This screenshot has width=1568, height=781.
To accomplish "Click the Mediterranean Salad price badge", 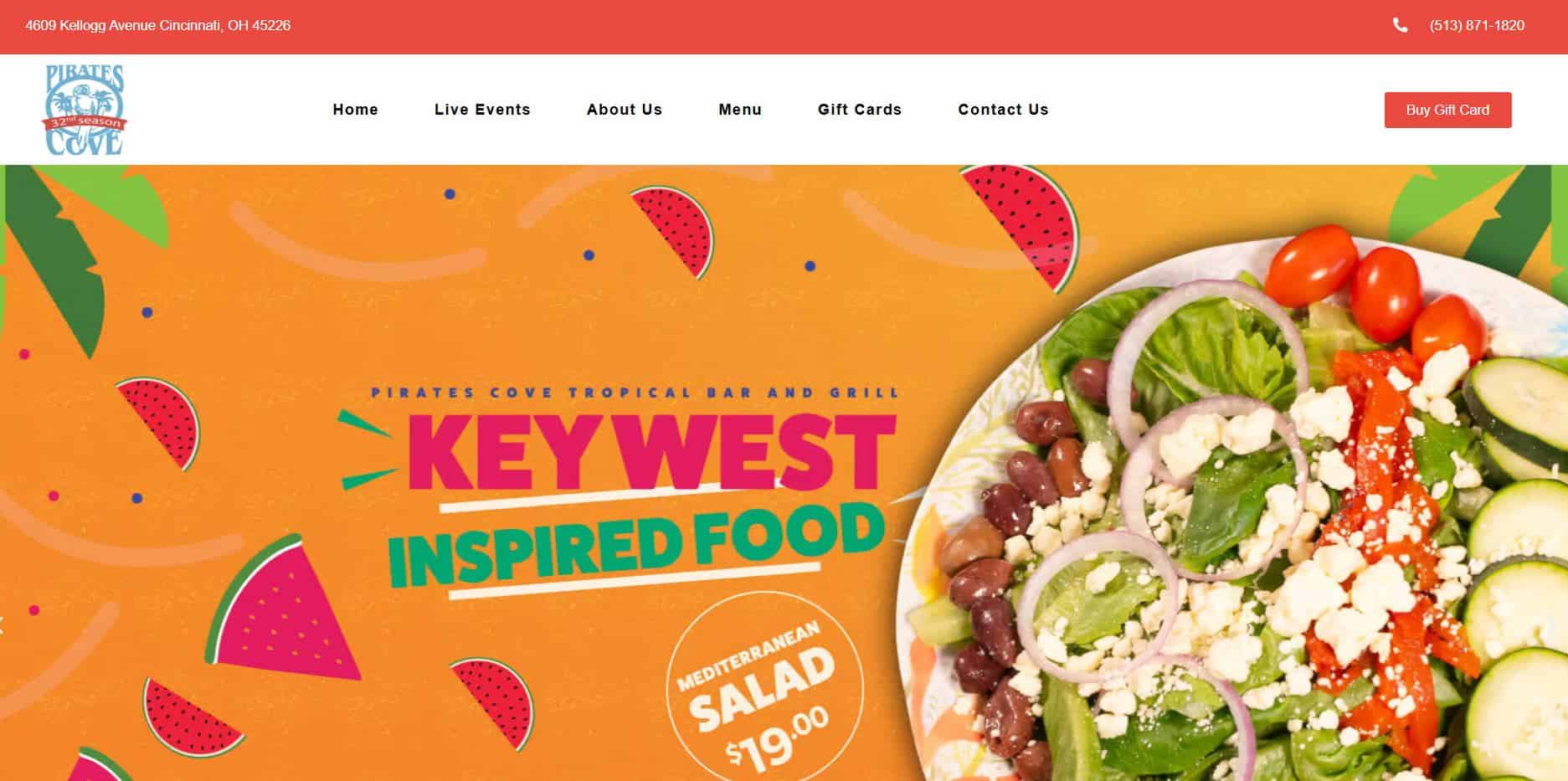I will coord(764,688).
